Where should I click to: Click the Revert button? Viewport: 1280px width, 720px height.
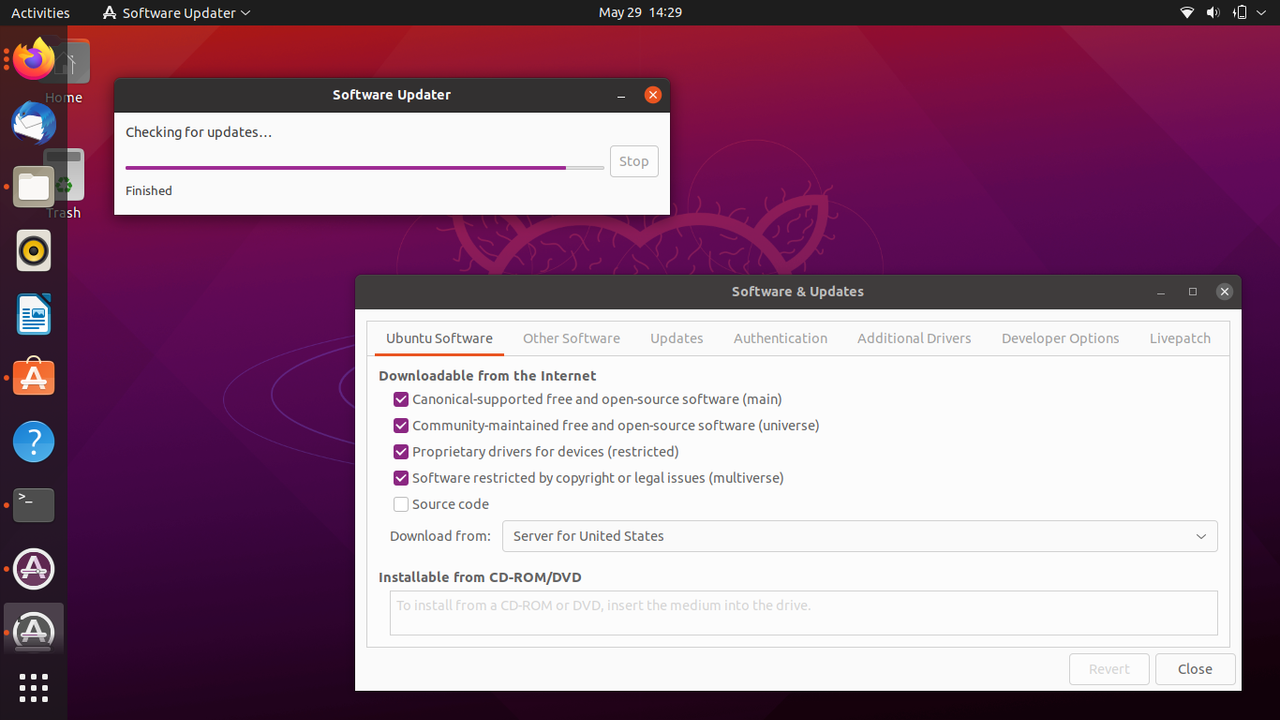coord(1109,669)
